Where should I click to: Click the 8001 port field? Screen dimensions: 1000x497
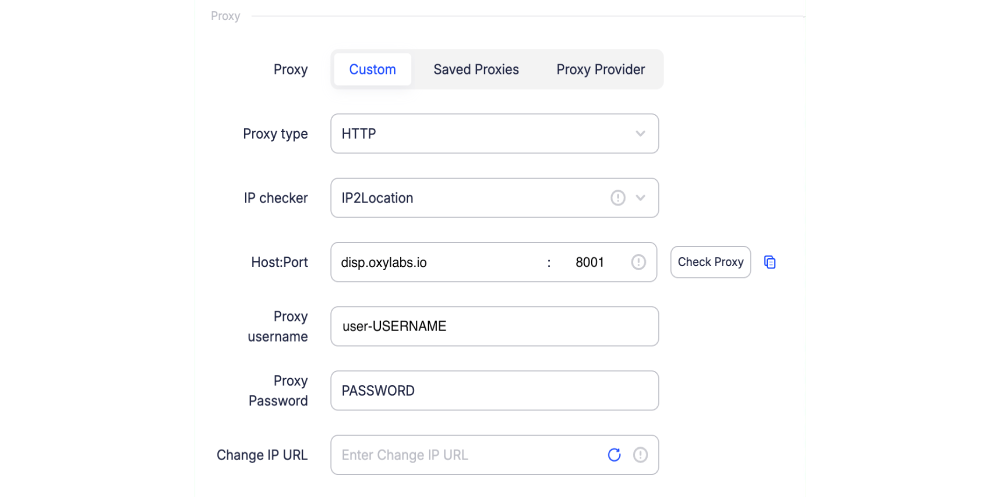click(x=590, y=262)
